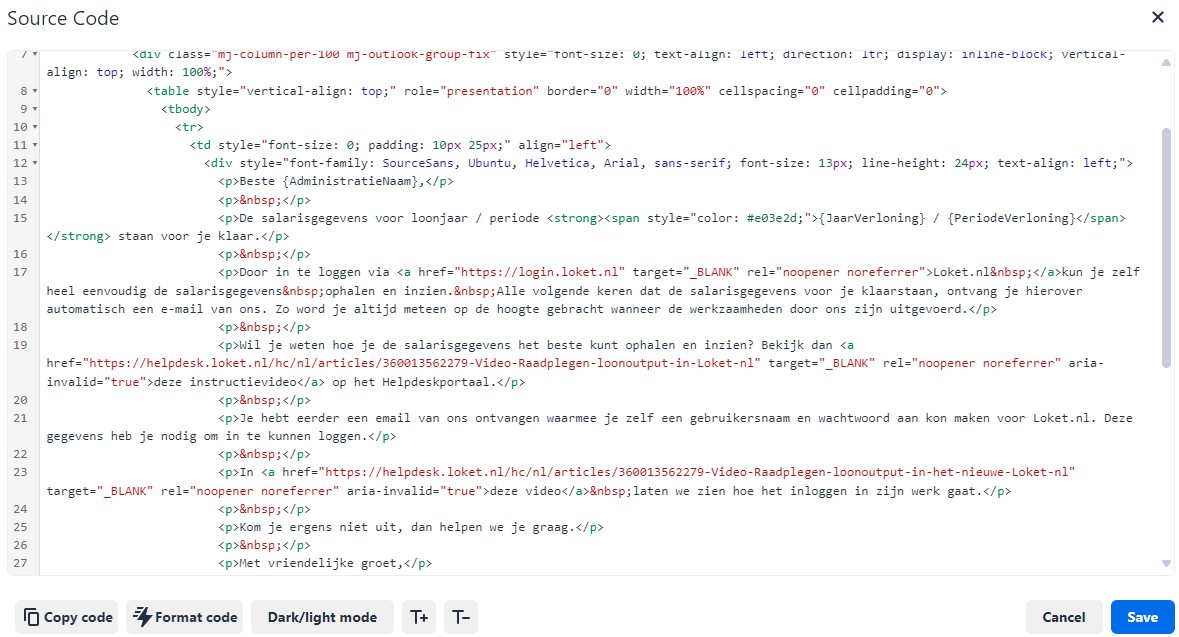
Task: Place cursor in 'Beste {AdministratieNaam}' line
Action: point(330,181)
